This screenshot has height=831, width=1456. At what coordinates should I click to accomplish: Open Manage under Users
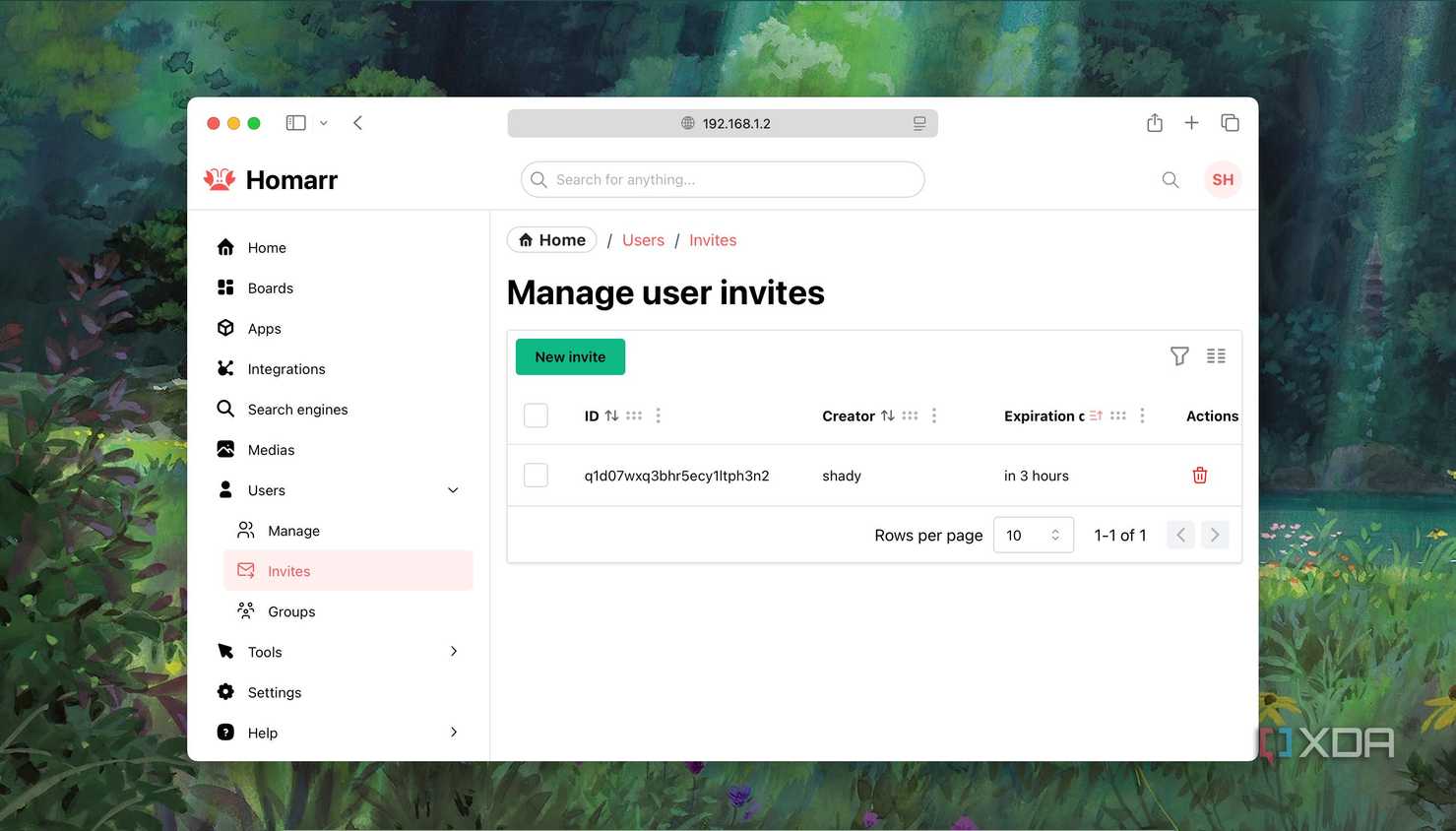click(348, 531)
